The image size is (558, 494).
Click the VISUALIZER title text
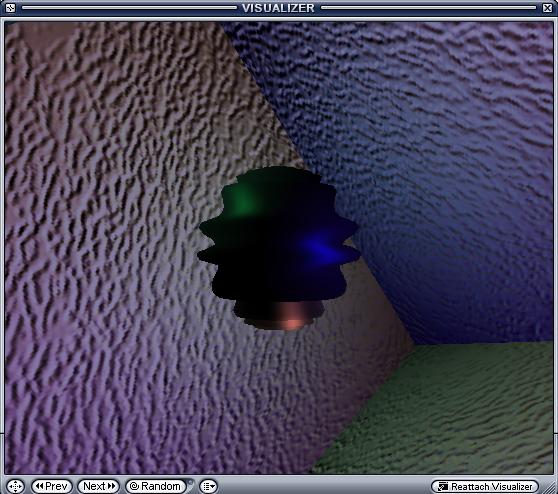(x=278, y=8)
